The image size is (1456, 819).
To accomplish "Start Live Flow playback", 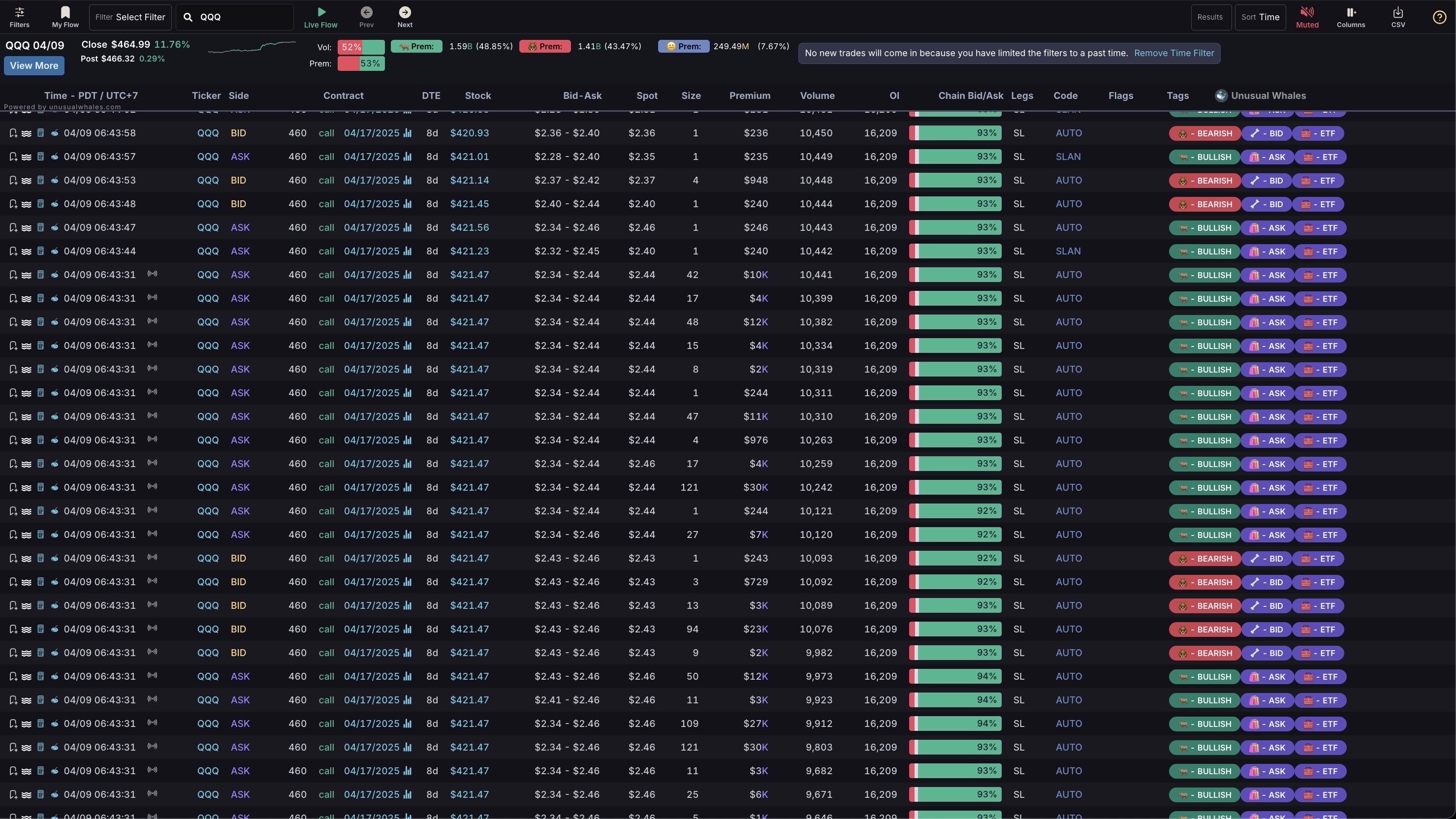I will pos(320,17).
